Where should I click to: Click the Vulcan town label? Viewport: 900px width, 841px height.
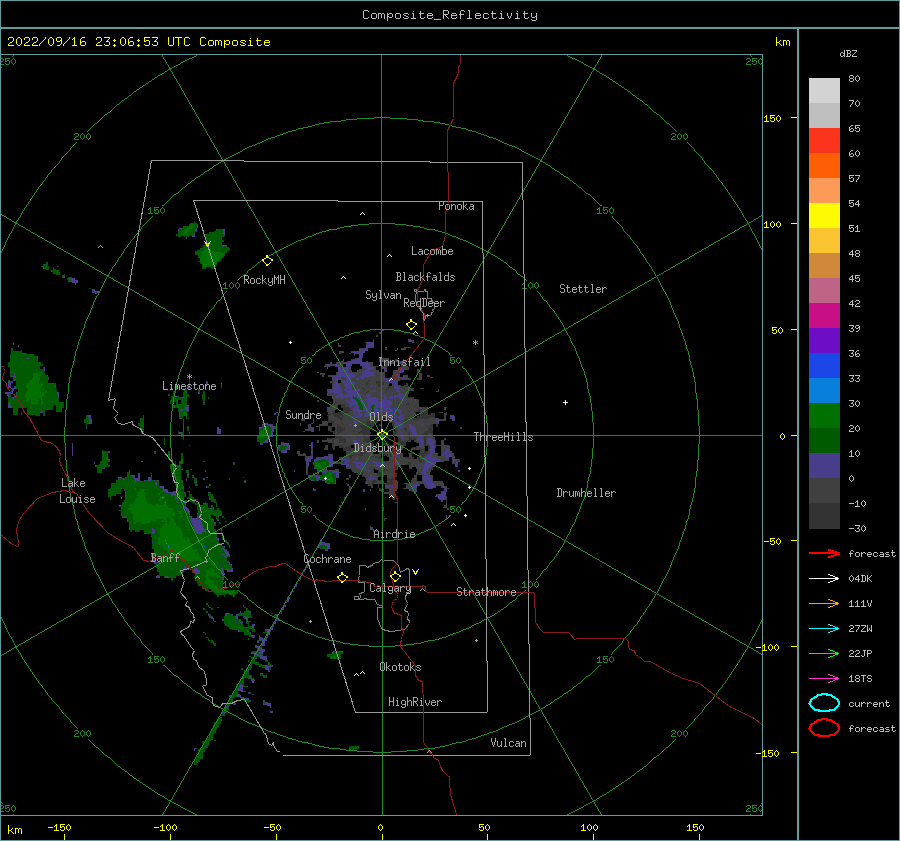[x=508, y=743]
